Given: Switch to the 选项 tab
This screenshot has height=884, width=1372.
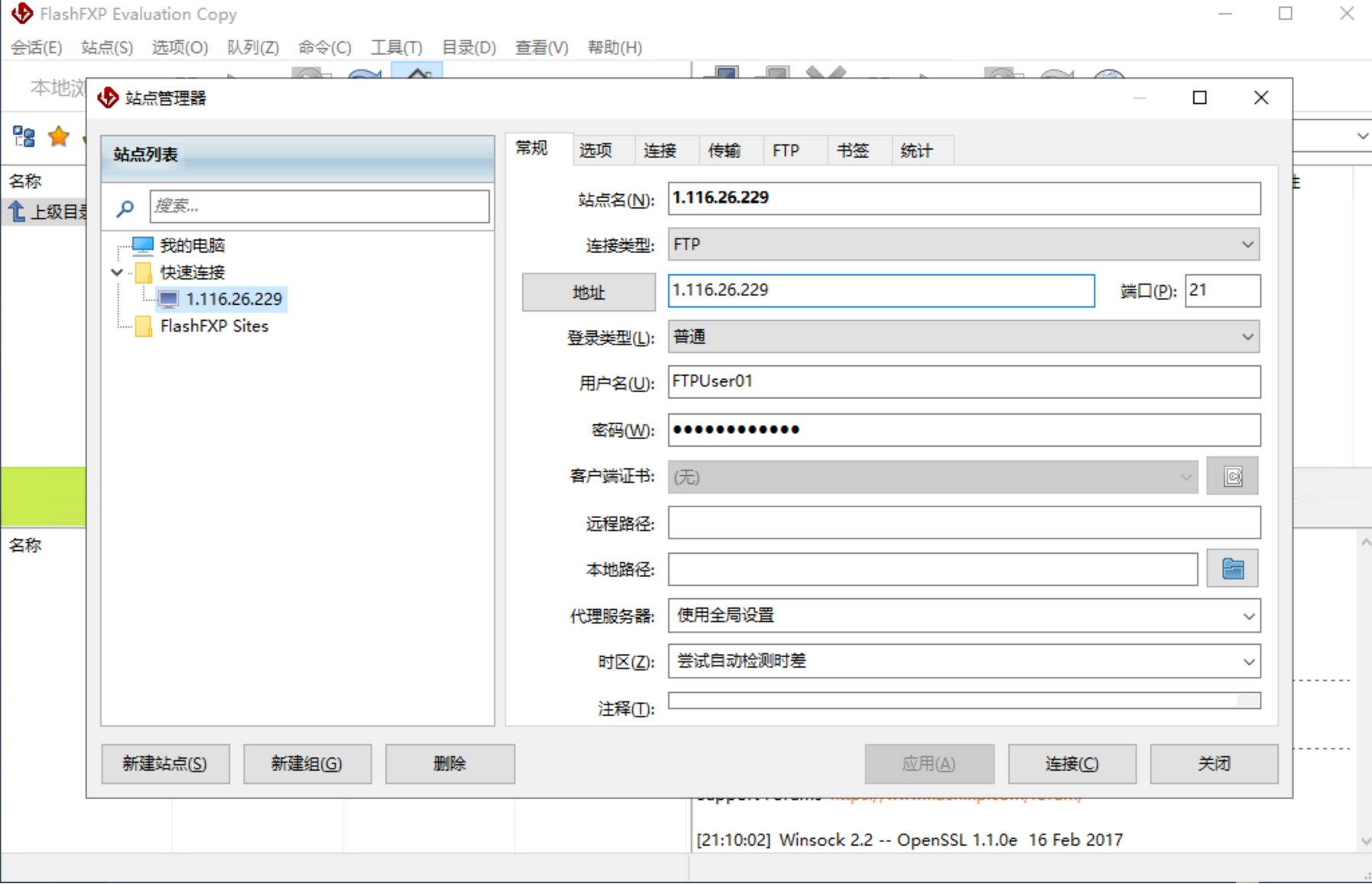Looking at the screenshot, I should pyautogui.click(x=595, y=151).
